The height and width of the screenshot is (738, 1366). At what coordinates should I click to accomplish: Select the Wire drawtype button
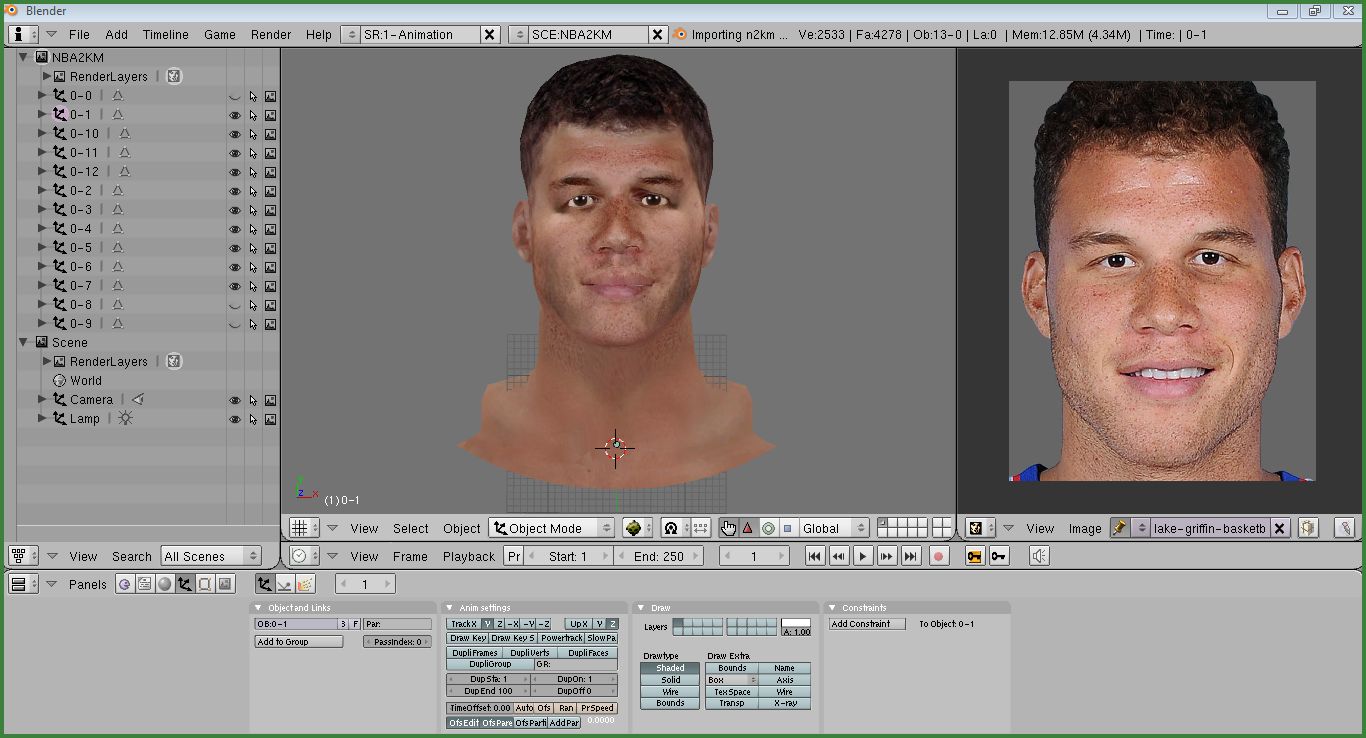click(x=670, y=692)
